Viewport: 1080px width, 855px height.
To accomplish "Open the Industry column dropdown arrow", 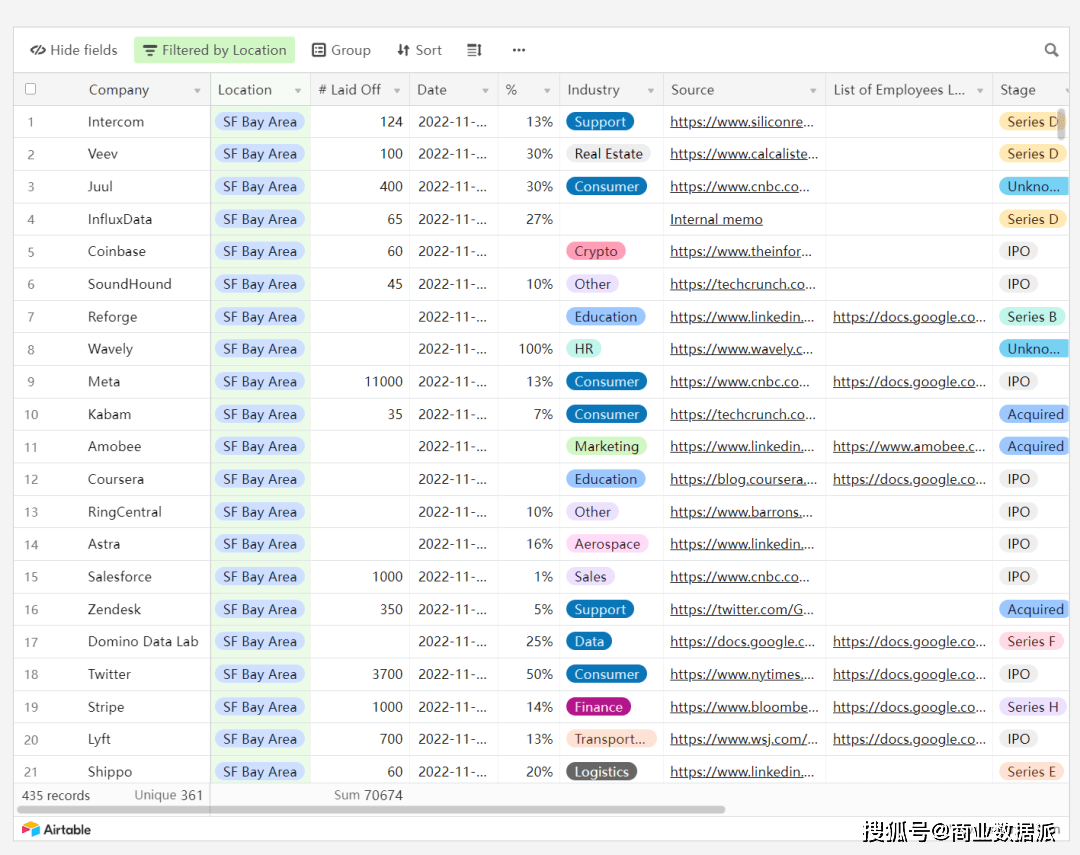I will pyautogui.click(x=650, y=90).
